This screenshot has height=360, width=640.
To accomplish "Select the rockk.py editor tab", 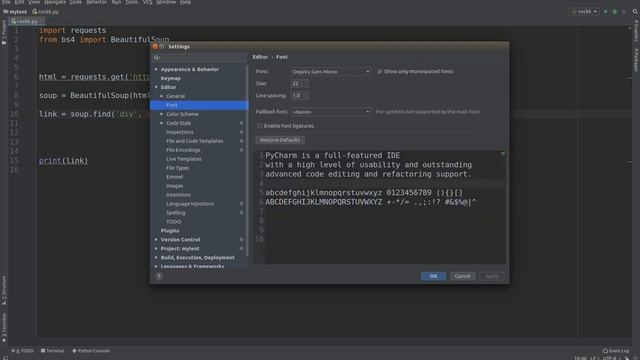I will (27, 21).
